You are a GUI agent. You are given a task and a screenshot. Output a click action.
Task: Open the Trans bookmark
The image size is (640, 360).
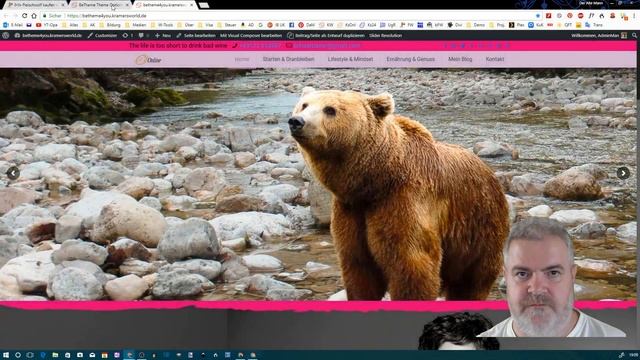tap(594, 25)
